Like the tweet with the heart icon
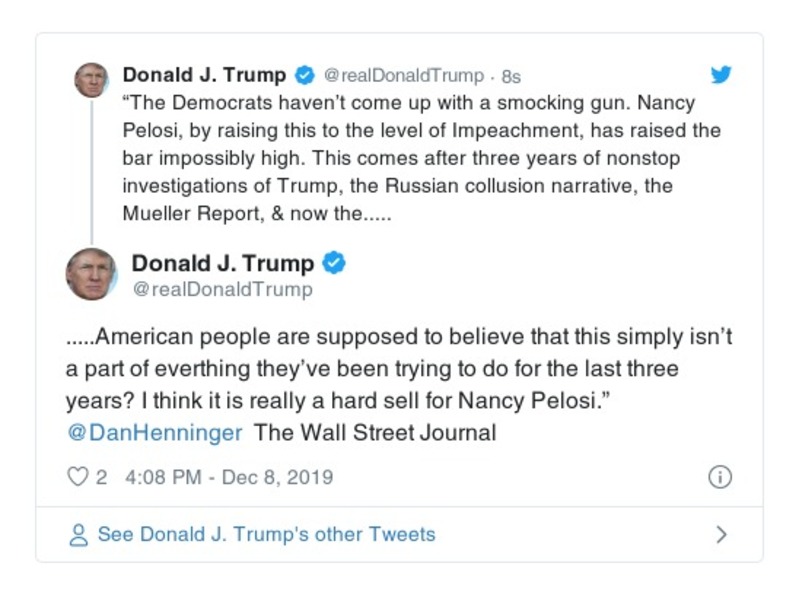799x595 pixels. [77, 477]
